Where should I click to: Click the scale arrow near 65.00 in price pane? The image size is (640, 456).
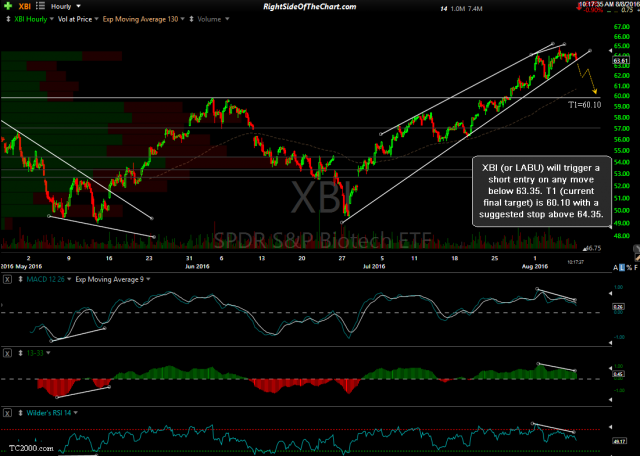(x=611, y=50)
